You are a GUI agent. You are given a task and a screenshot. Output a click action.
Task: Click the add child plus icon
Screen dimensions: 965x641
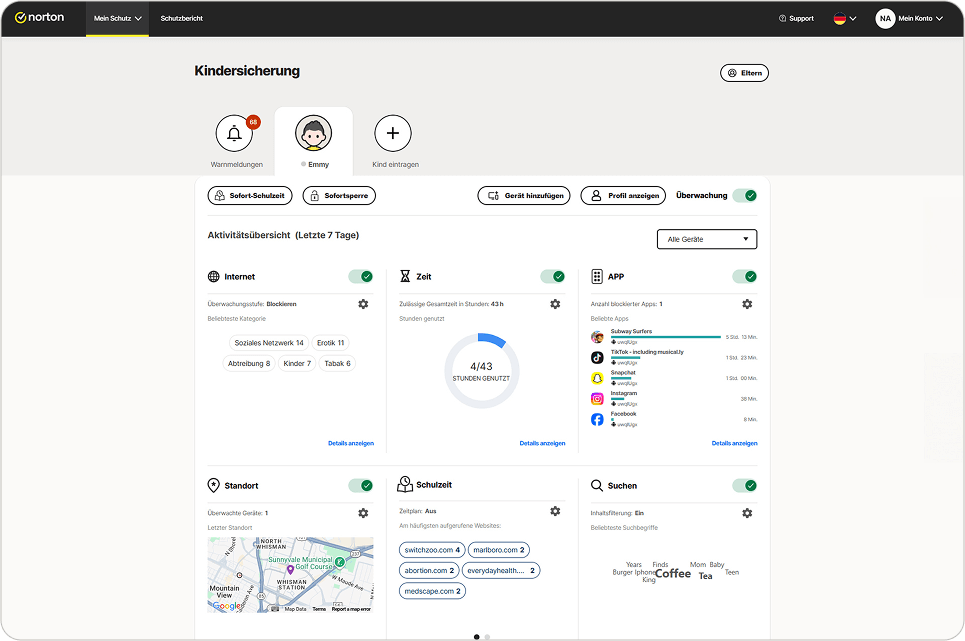(x=392, y=133)
